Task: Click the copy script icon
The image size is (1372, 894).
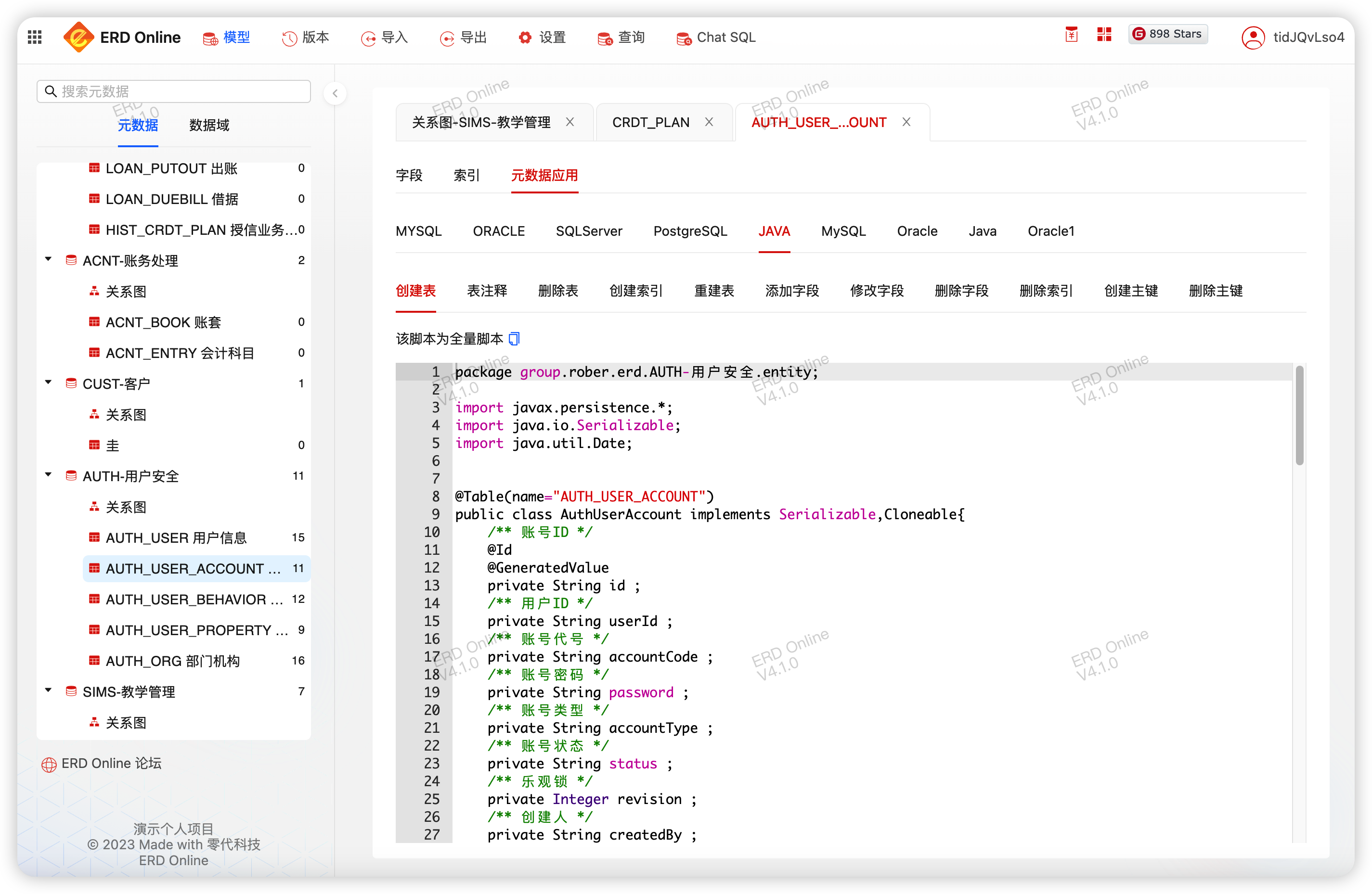Action: 514,339
